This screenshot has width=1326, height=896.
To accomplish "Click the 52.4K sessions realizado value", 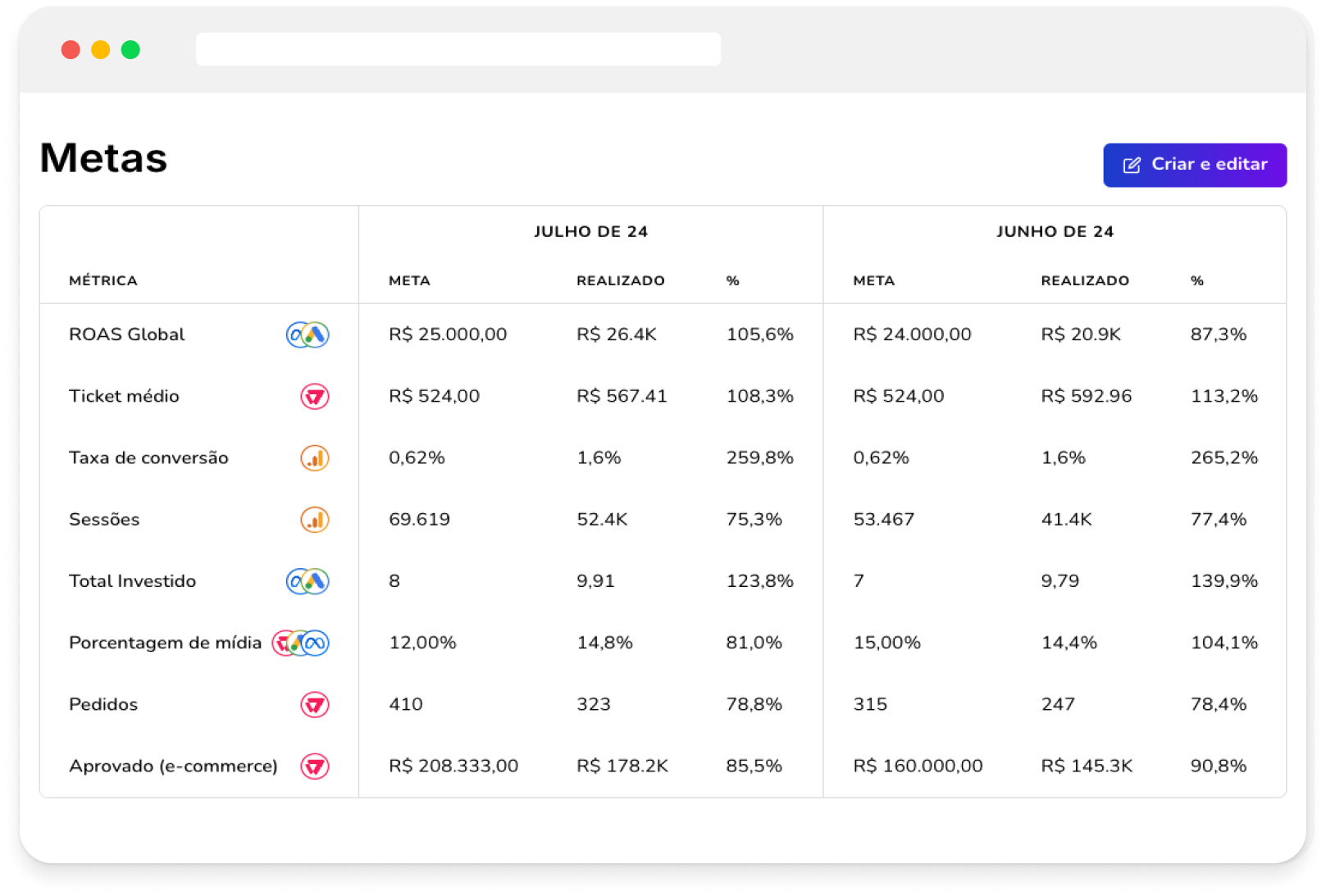I will [602, 519].
